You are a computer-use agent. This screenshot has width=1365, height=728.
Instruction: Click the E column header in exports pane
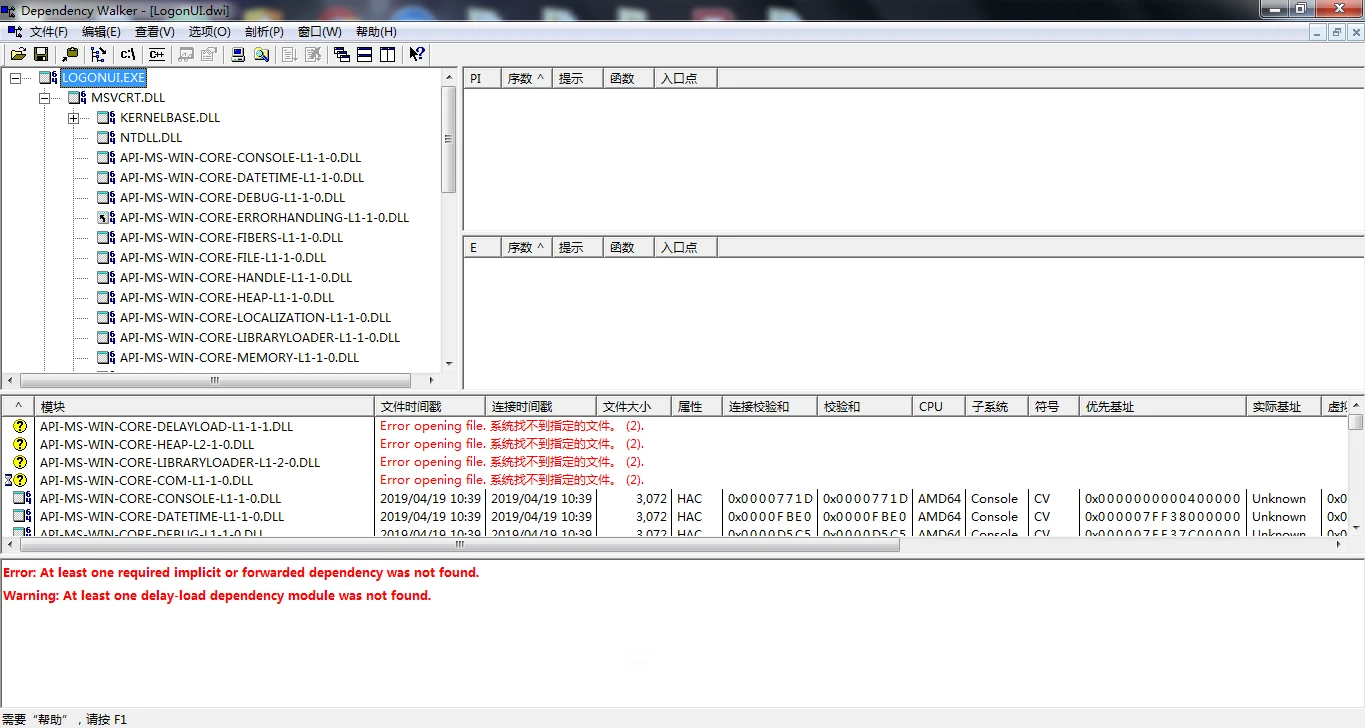(x=482, y=247)
